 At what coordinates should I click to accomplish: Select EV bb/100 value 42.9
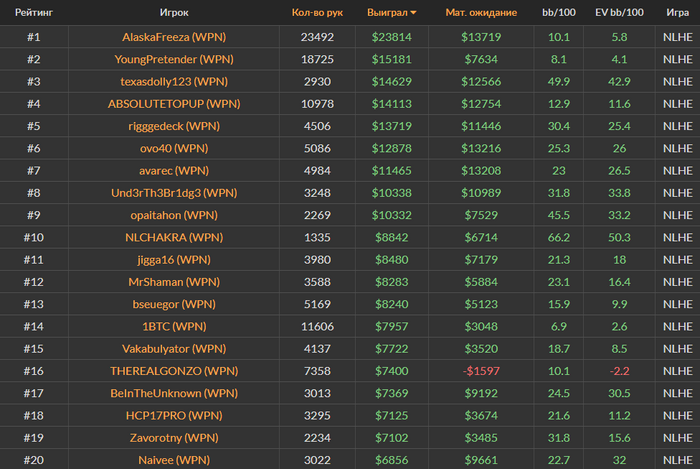tap(619, 82)
